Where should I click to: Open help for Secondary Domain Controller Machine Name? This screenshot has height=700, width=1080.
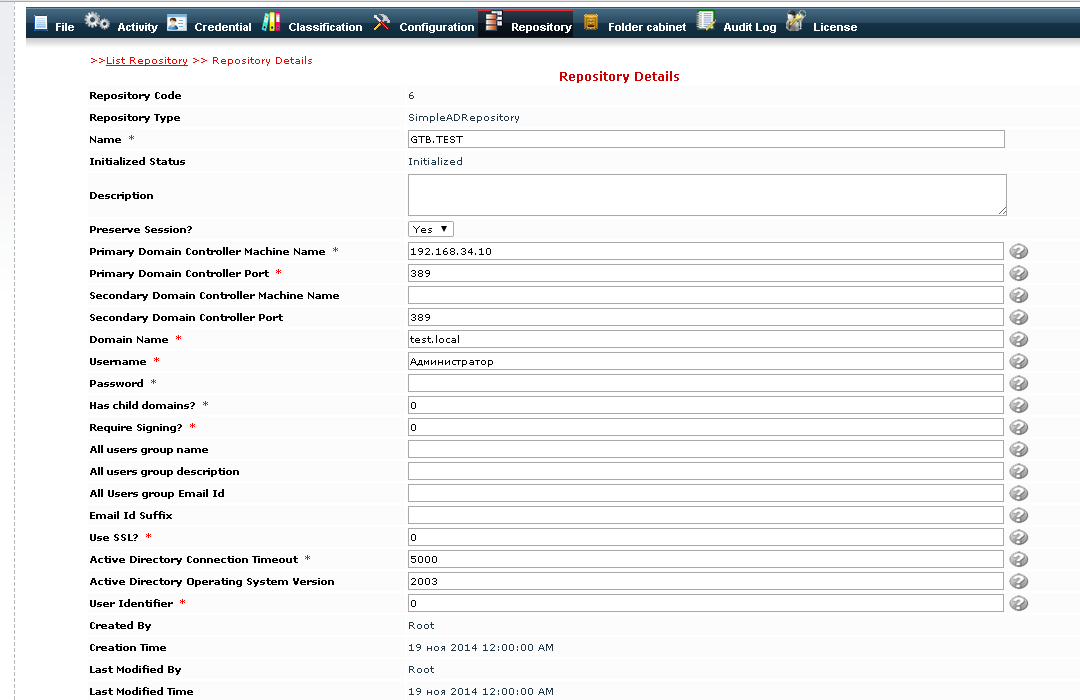1019,296
